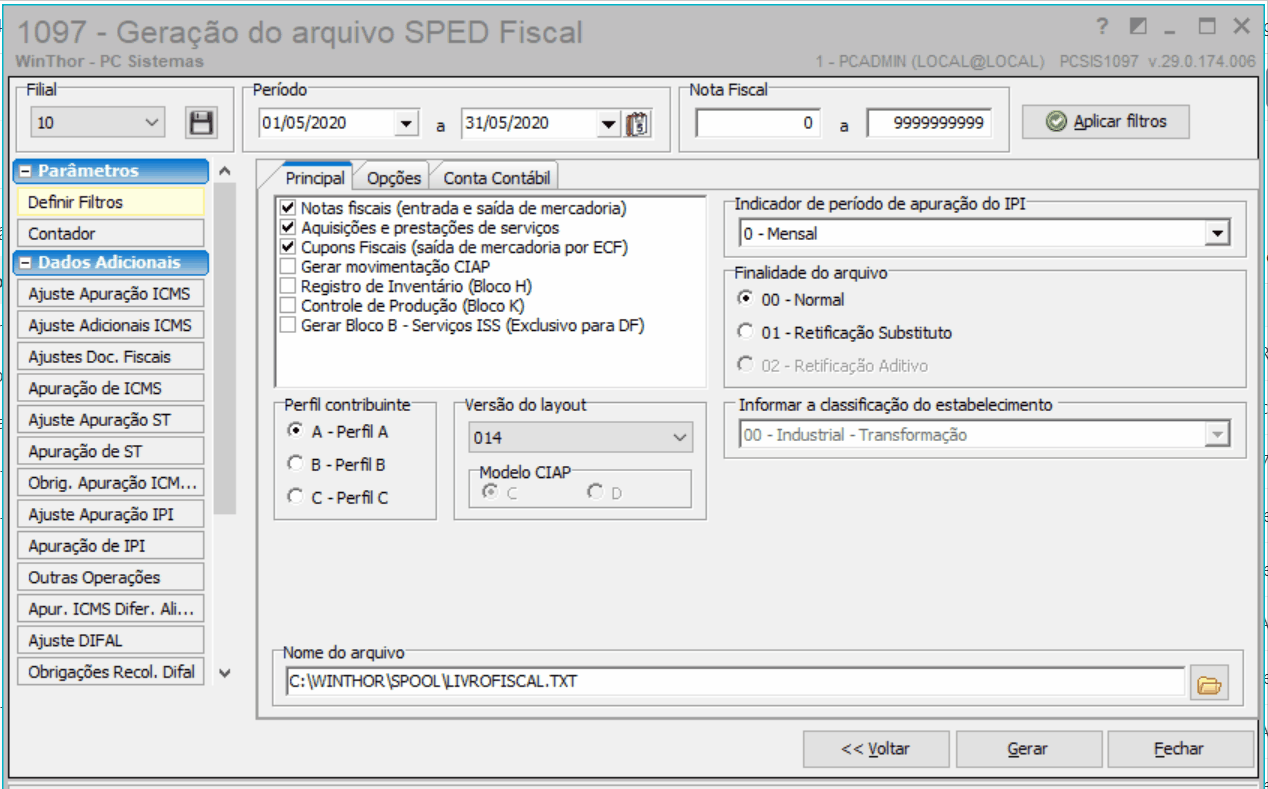This screenshot has width=1268, height=789.
Task: Open Ajuste Apuração IPI sidebar item
Action: pos(111,514)
